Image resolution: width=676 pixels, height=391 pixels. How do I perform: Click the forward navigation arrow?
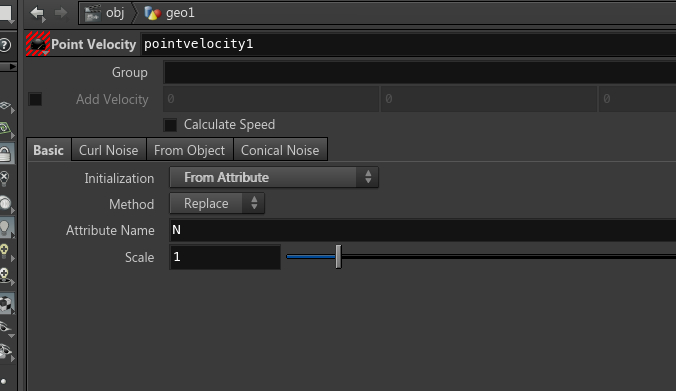pyautogui.click(x=61, y=13)
